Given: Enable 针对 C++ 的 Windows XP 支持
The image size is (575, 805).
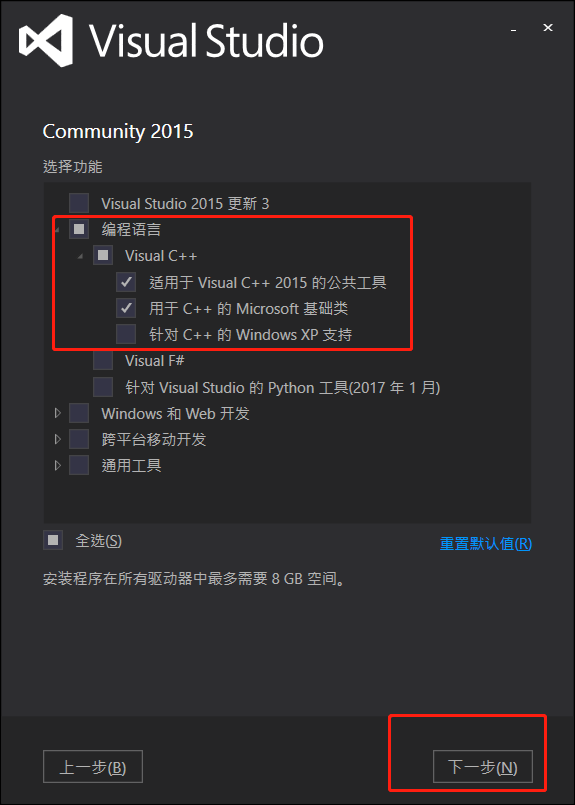Looking at the screenshot, I should point(126,334).
